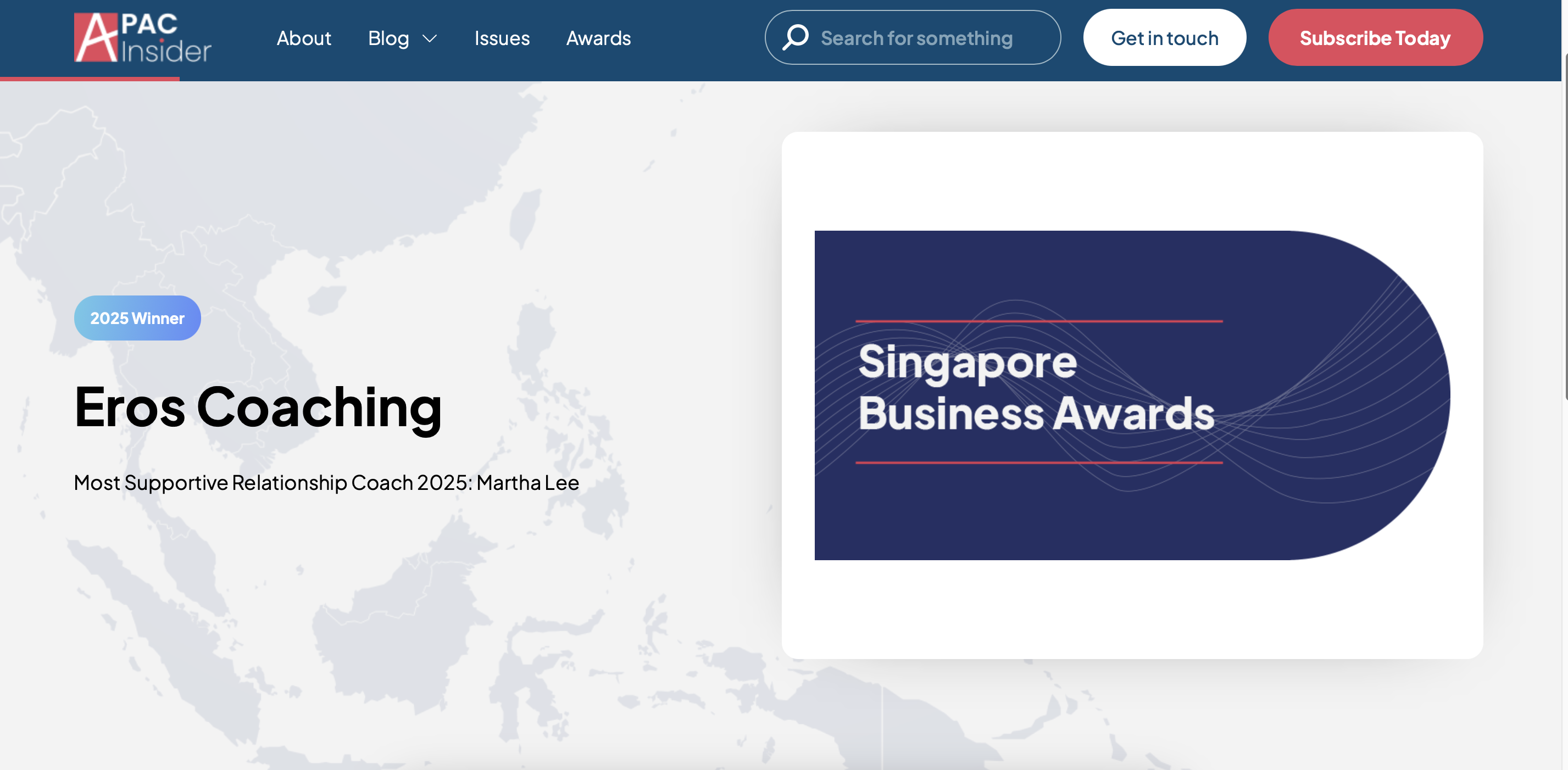1568x770 pixels.
Task: Go to the Issues page
Action: coord(502,38)
